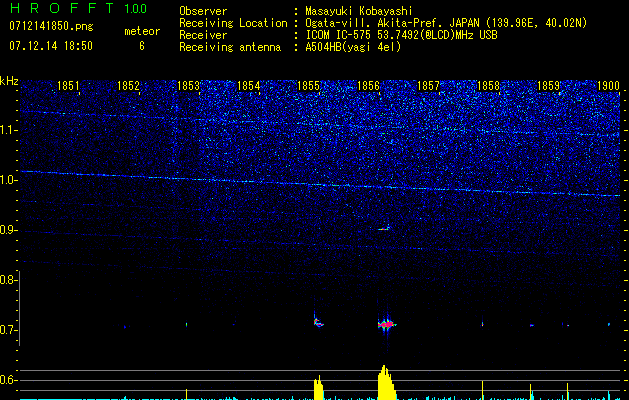Viewport: 629px width, 400px height.
Task: Click the 'Receiving Location' label
Action: 233,23
